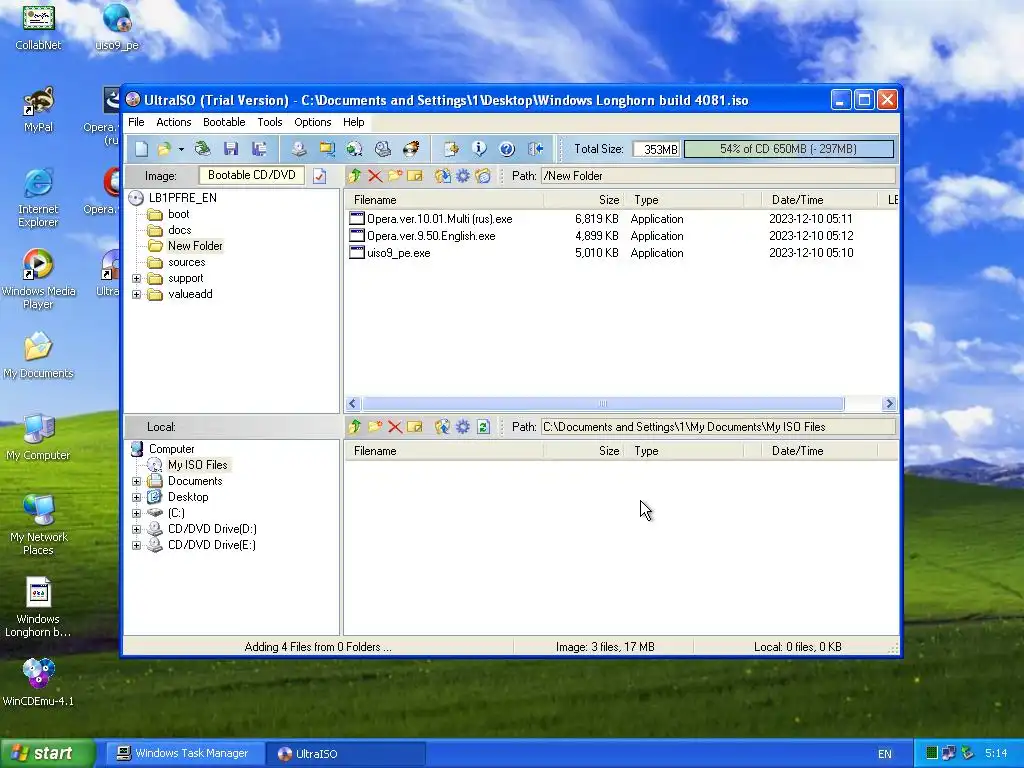This screenshot has height=768, width=1024.
Task: Open the Bootable menu
Action: coord(224,122)
